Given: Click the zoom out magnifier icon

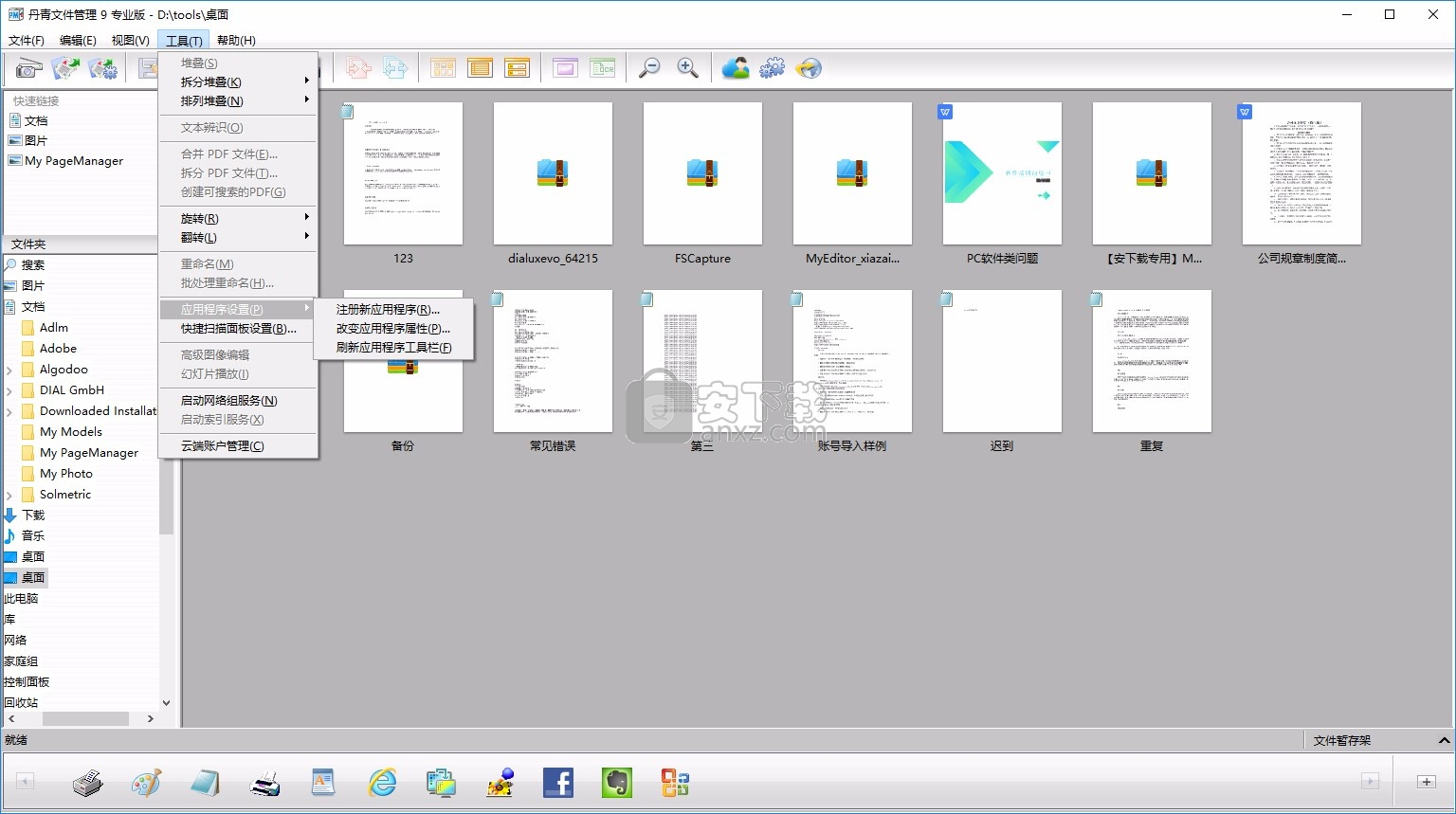Looking at the screenshot, I should click(650, 68).
